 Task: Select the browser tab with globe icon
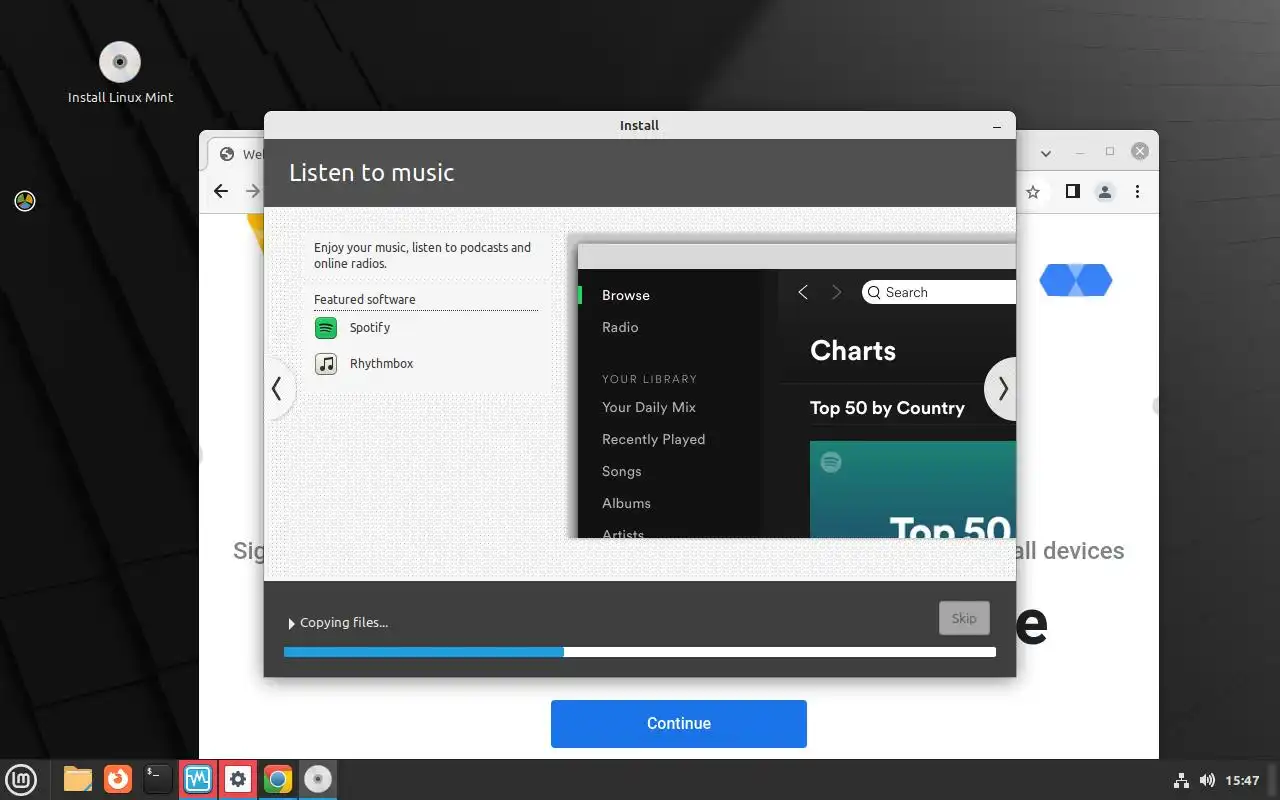click(238, 154)
